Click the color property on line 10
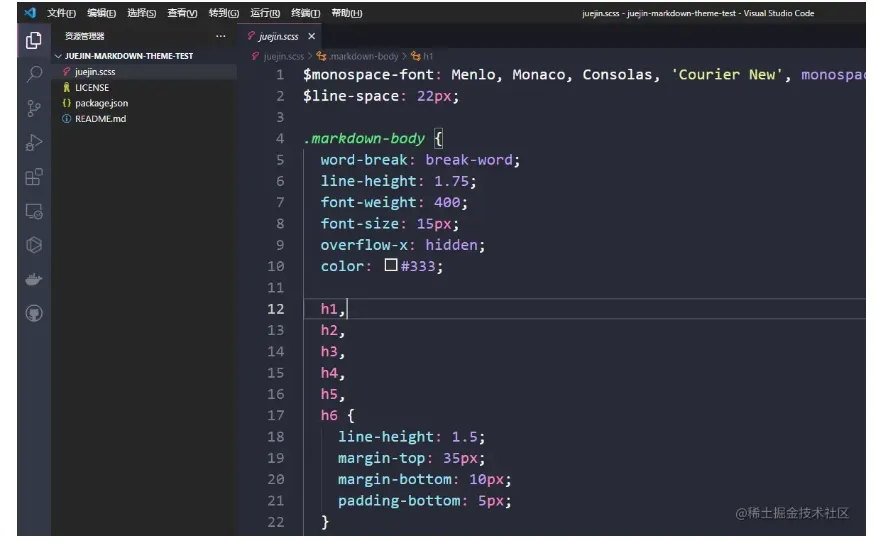The image size is (875, 548). click(342, 266)
